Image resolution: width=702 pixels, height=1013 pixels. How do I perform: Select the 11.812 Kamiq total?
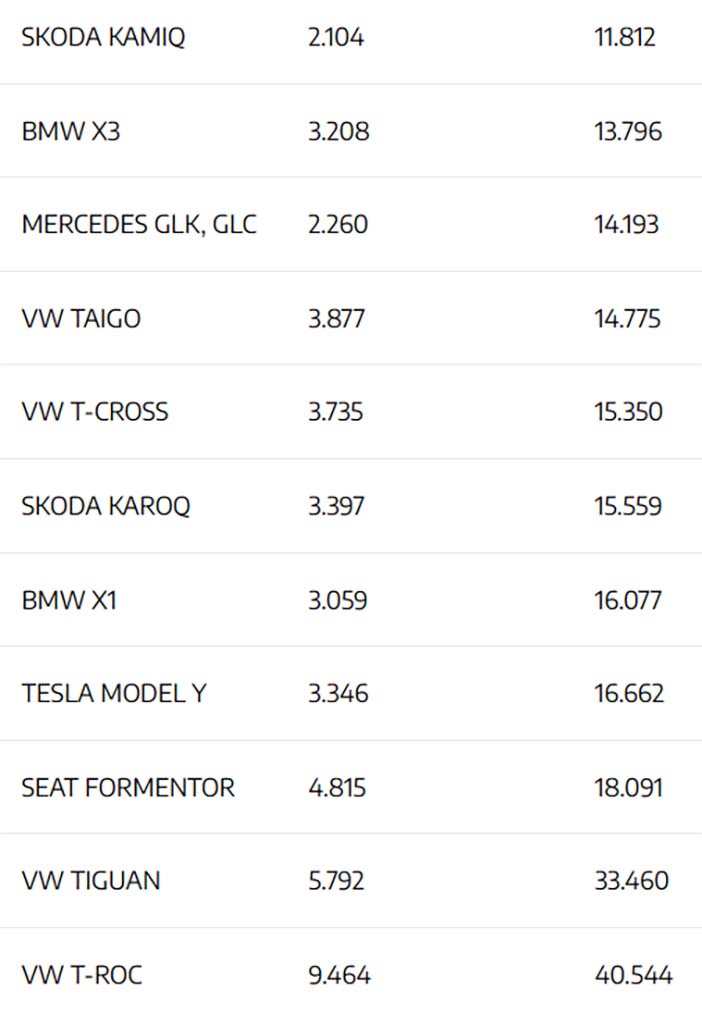coord(625,37)
